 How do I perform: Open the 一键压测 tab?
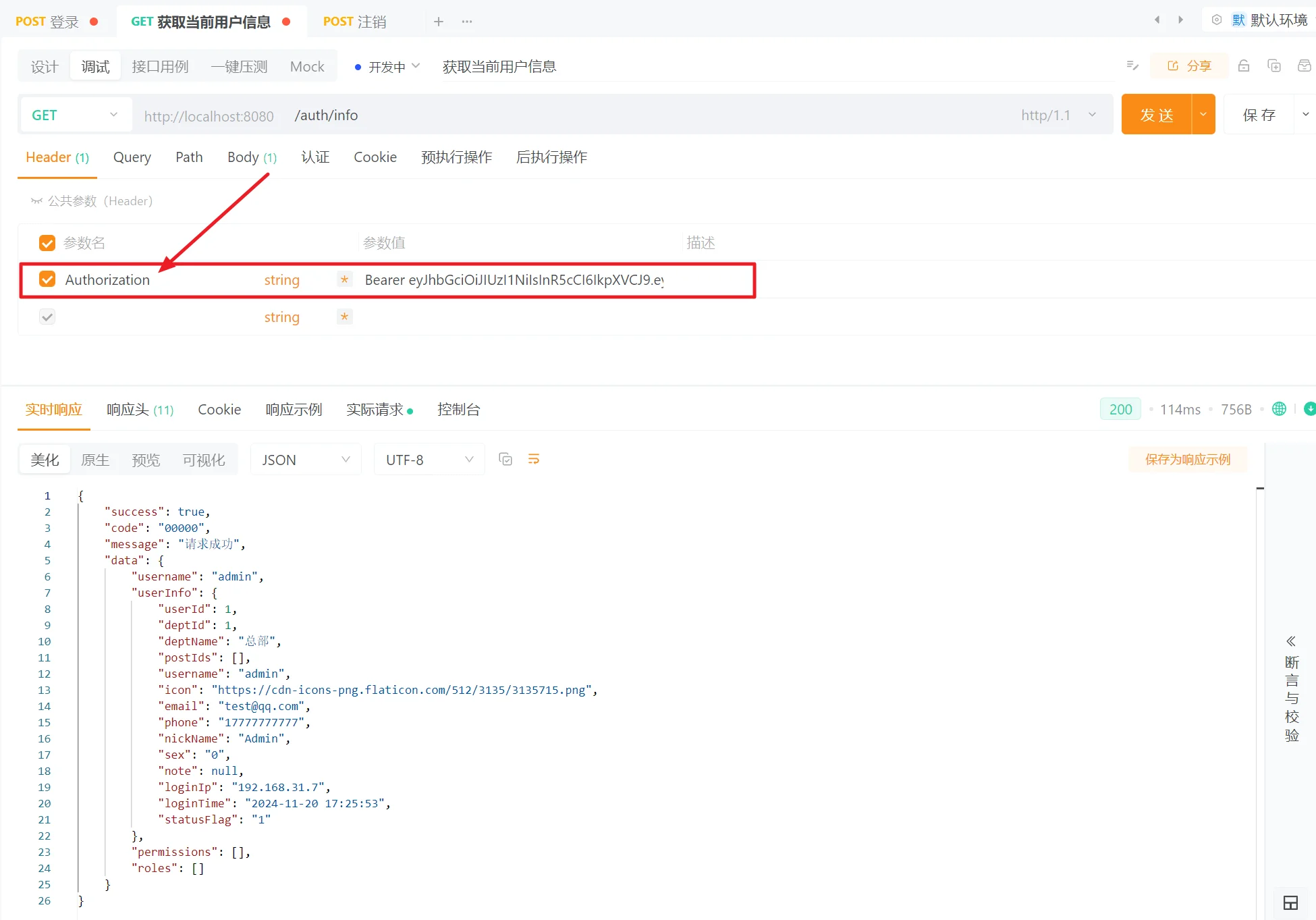point(239,66)
